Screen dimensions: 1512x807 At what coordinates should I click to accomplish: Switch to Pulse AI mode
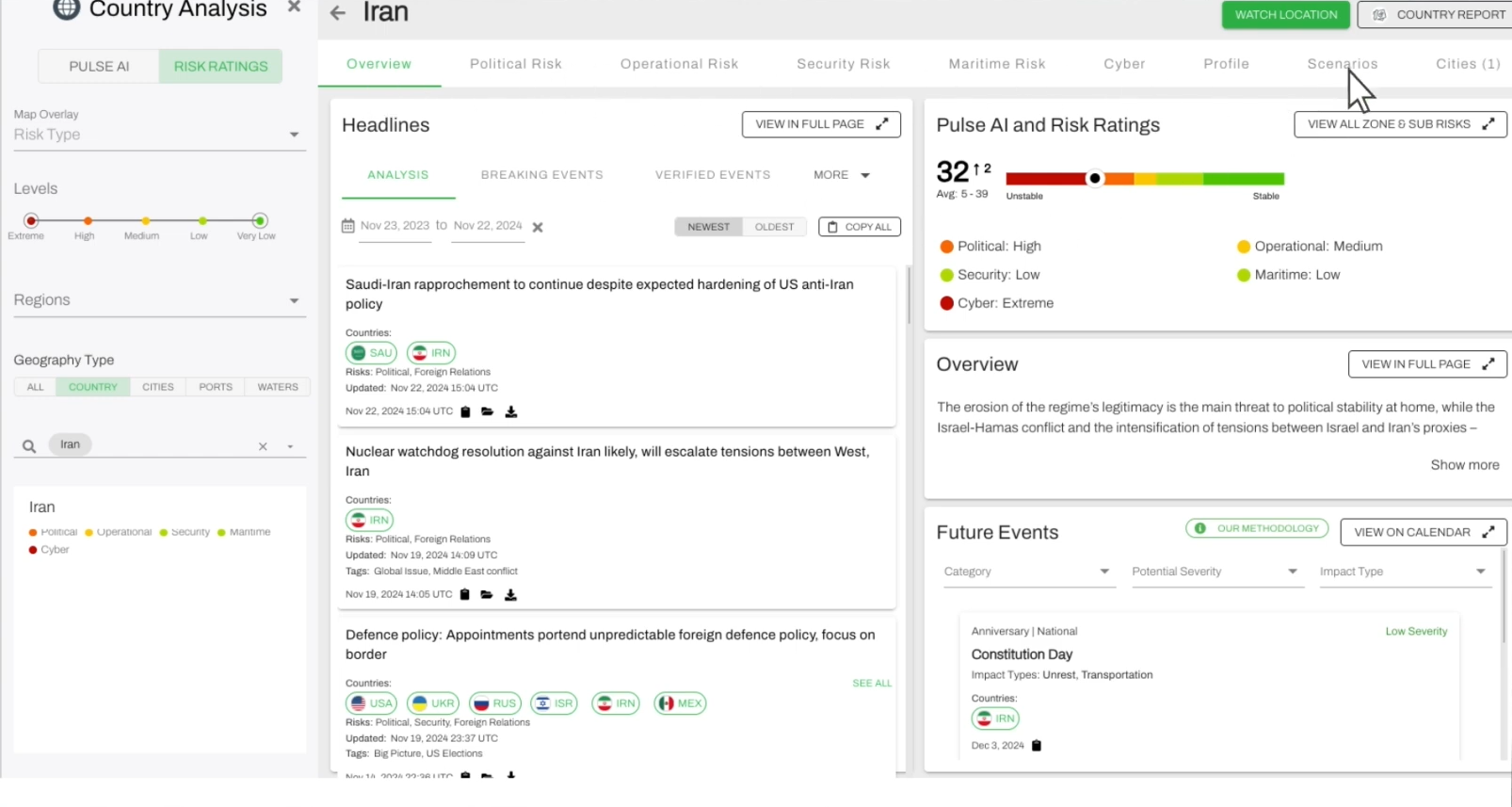pyautogui.click(x=99, y=66)
